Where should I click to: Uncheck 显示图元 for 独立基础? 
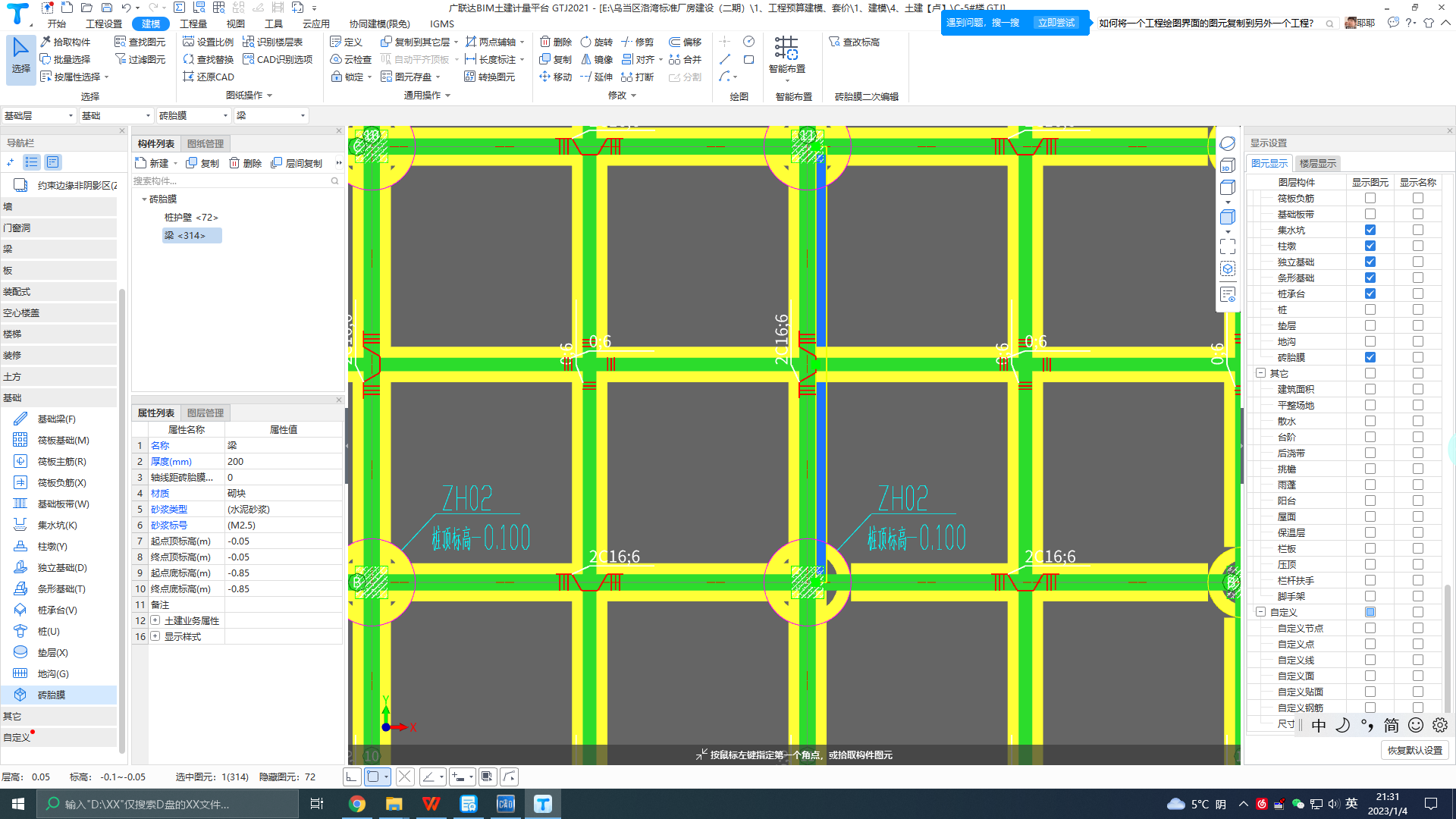tap(1370, 262)
